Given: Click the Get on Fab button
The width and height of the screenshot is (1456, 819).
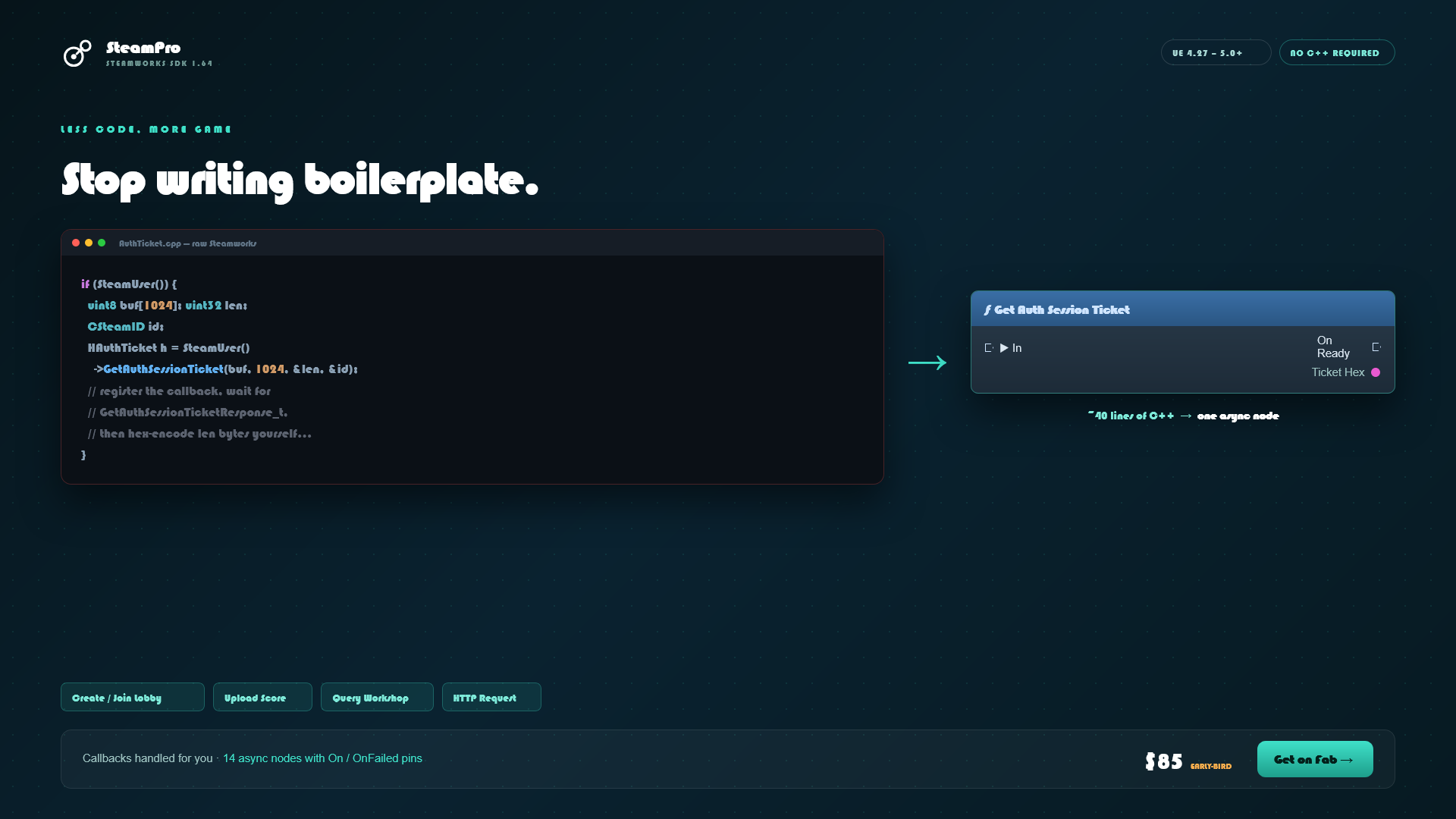Looking at the screenshot, I should 1315,759.
